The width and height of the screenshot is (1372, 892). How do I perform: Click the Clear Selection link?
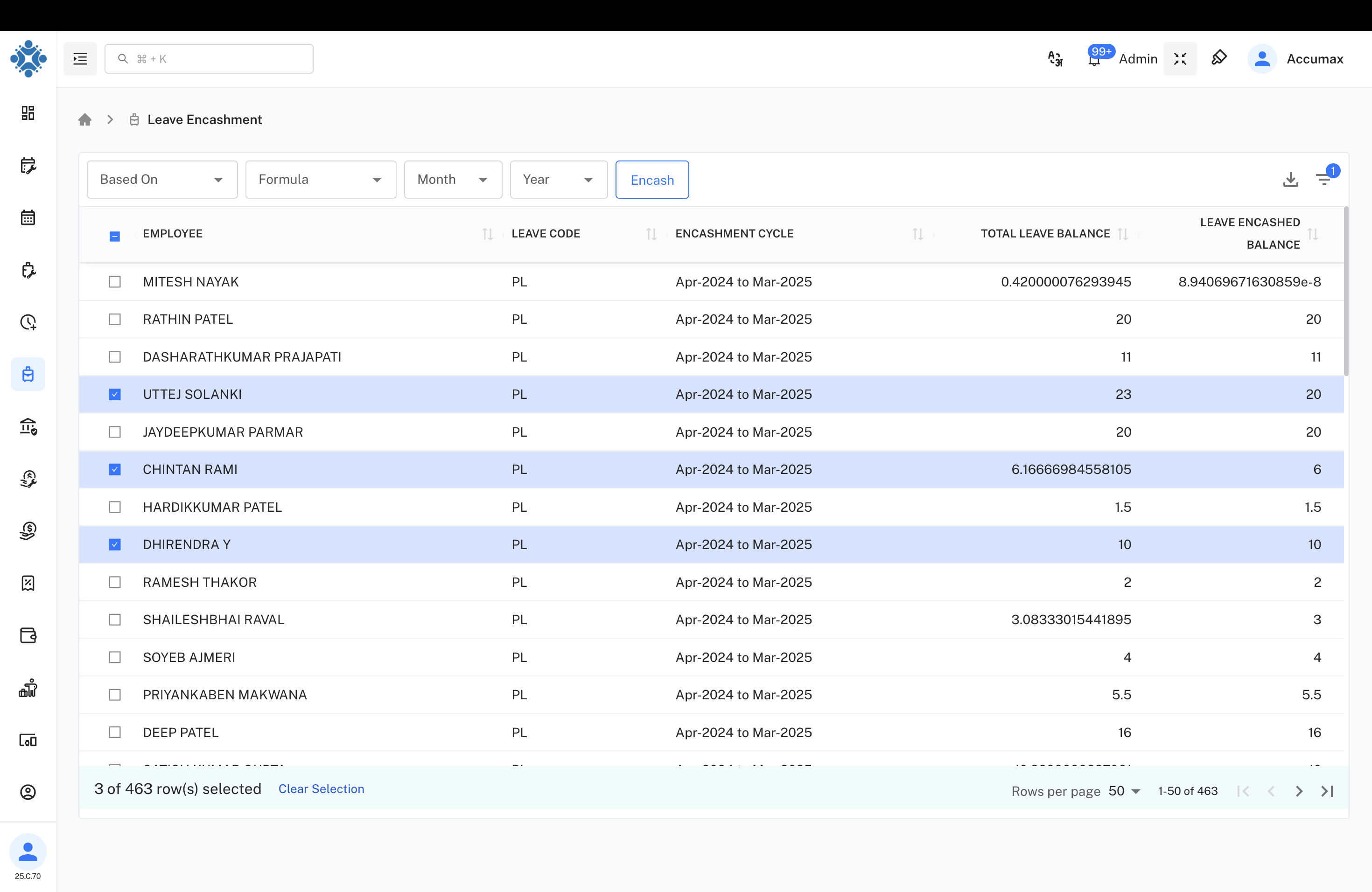[x=321, y=789]
